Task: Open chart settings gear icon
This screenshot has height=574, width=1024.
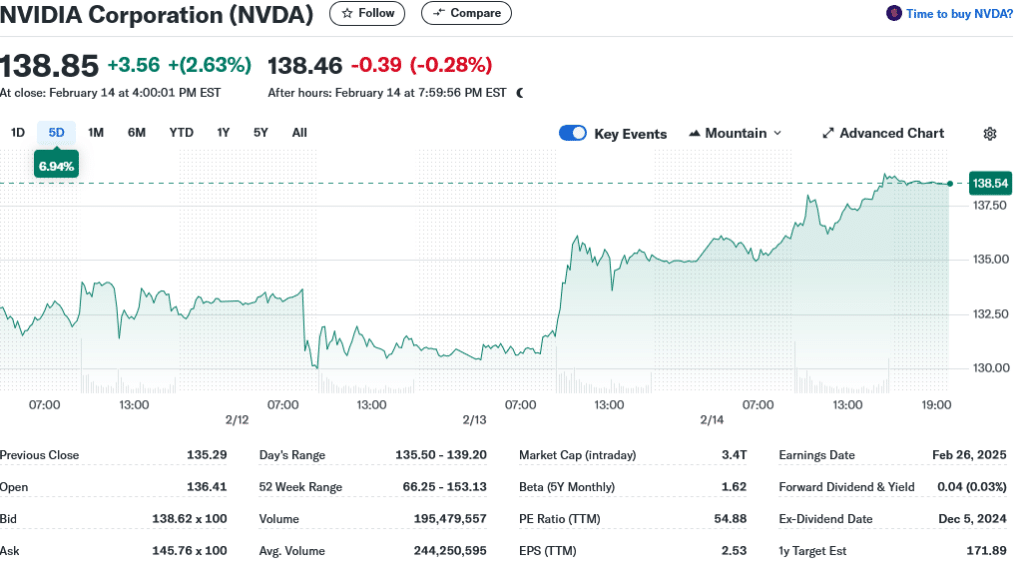Action: (989, 133)
